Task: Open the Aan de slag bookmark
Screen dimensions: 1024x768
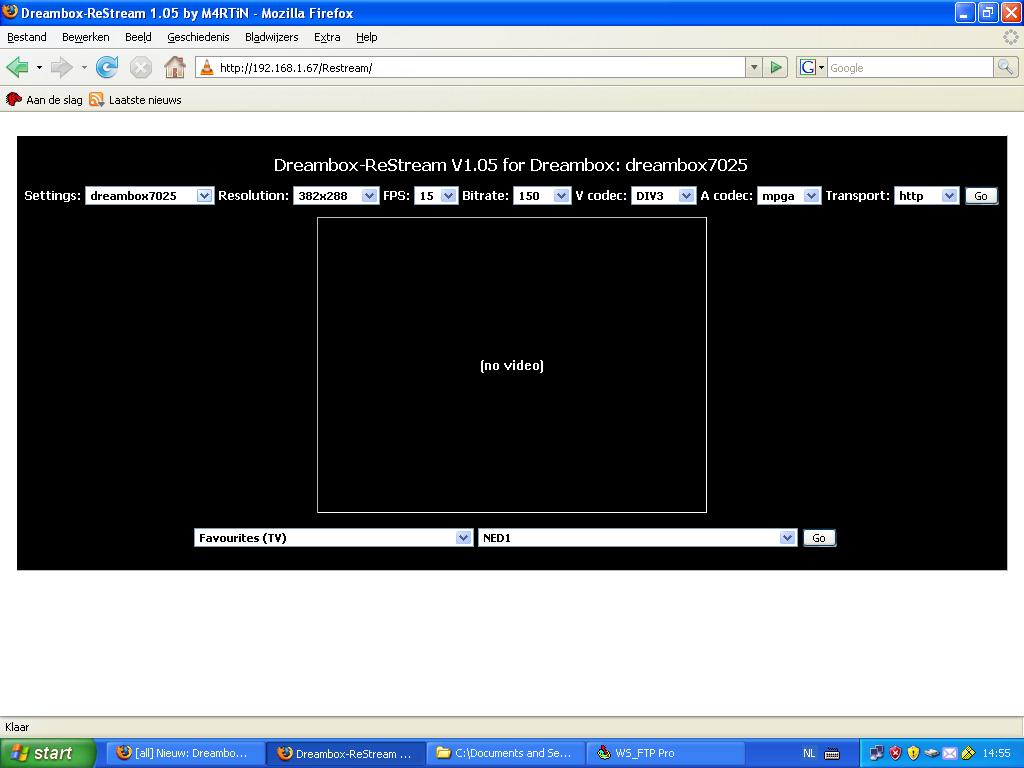Action: (44, 100)
